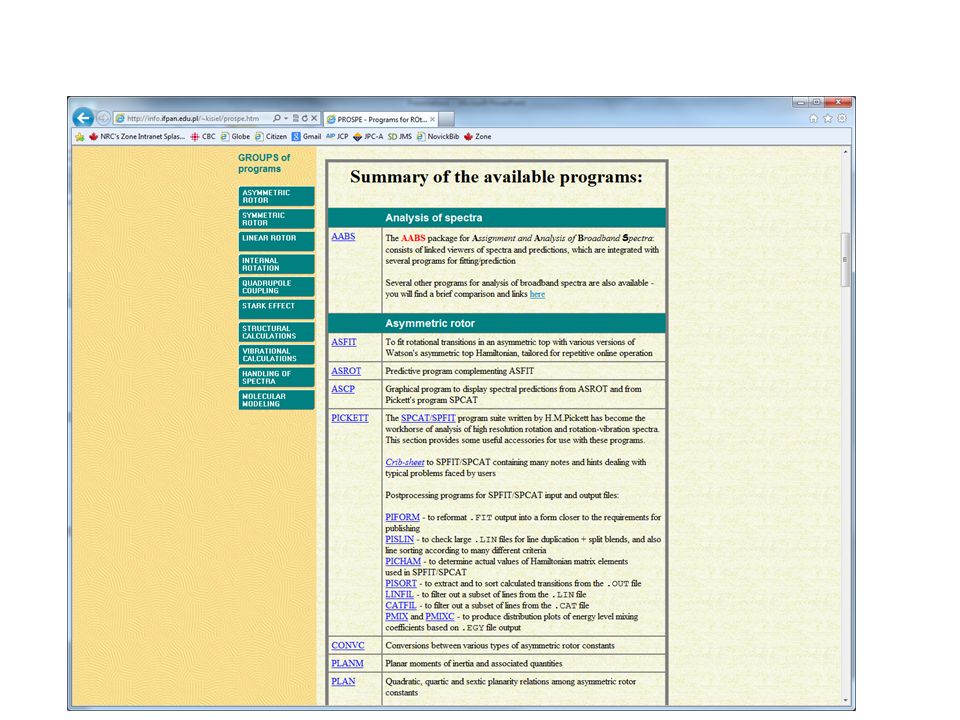Open the JMS bookmark
The height and width of the screenshot is (720, 960).
click(399, 137)
